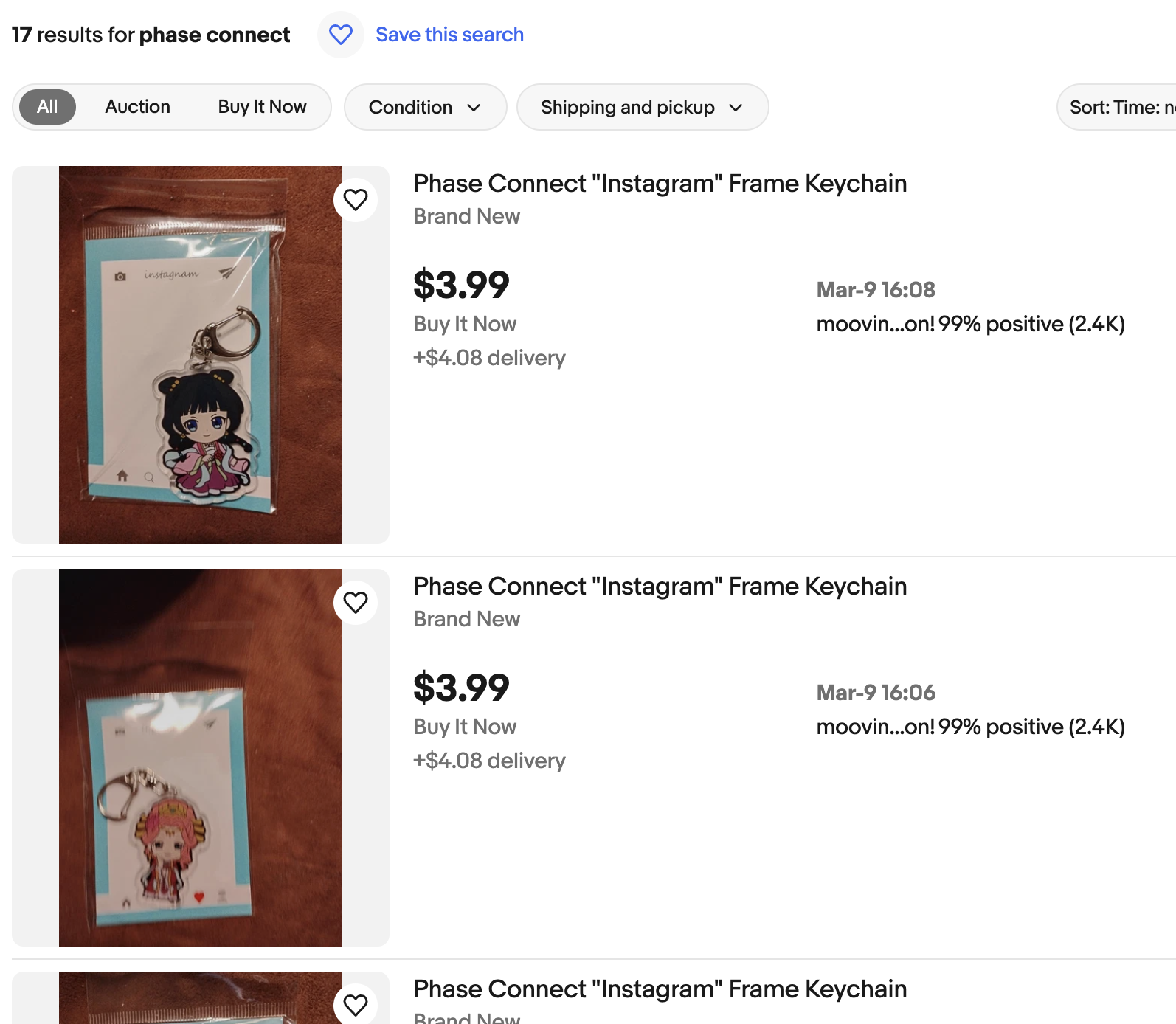The width and height of the screenshot is (1176, 1024).
Task: Open the second Phase Connect keychain title
Action: pos(660,587)
